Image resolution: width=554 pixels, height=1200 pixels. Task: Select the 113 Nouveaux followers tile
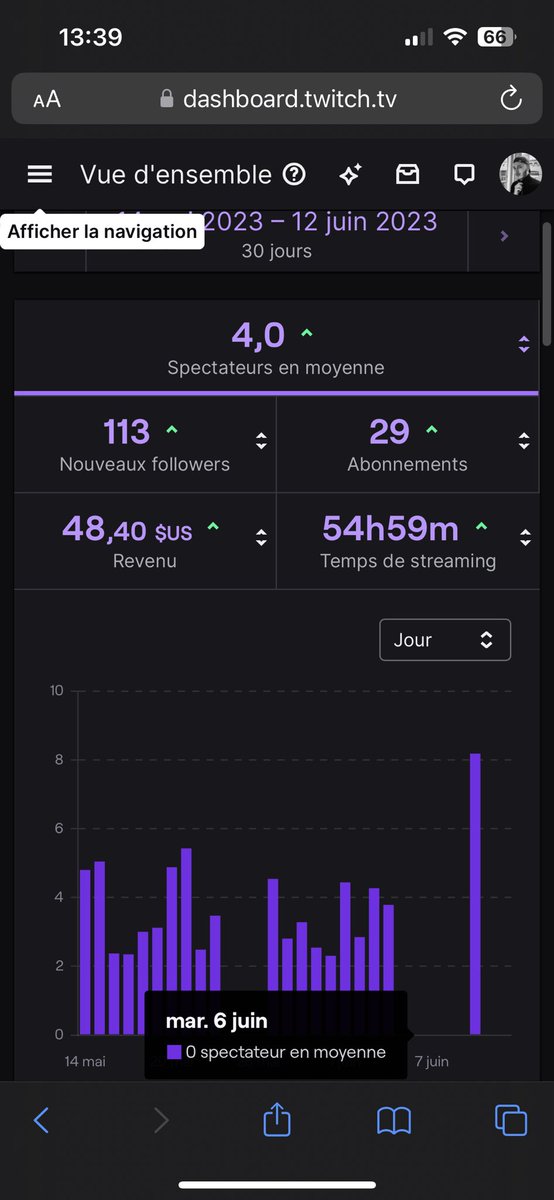[145, 445]
